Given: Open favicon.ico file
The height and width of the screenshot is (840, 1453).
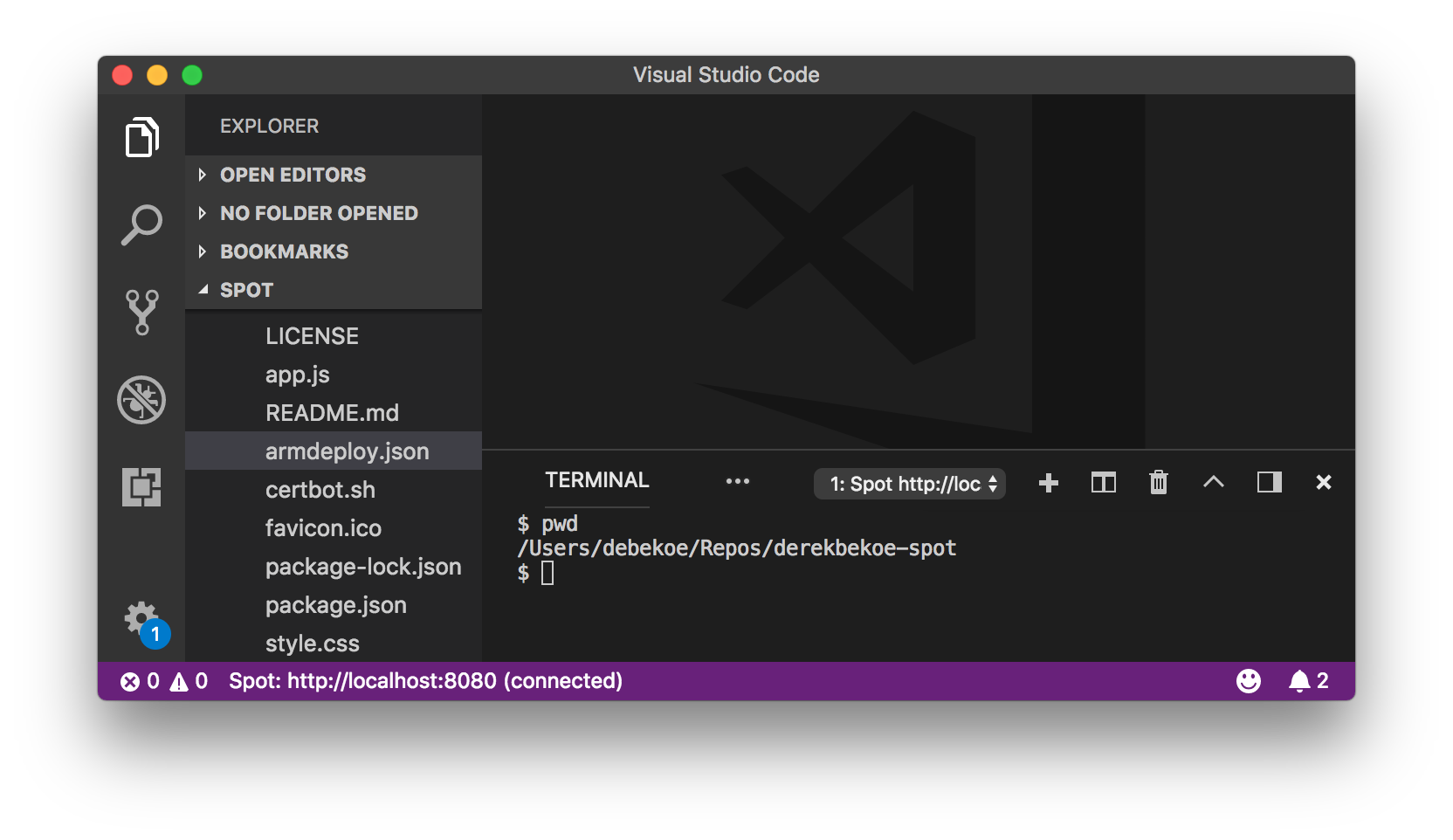Looking at the screenshot, I should point(334,528).
